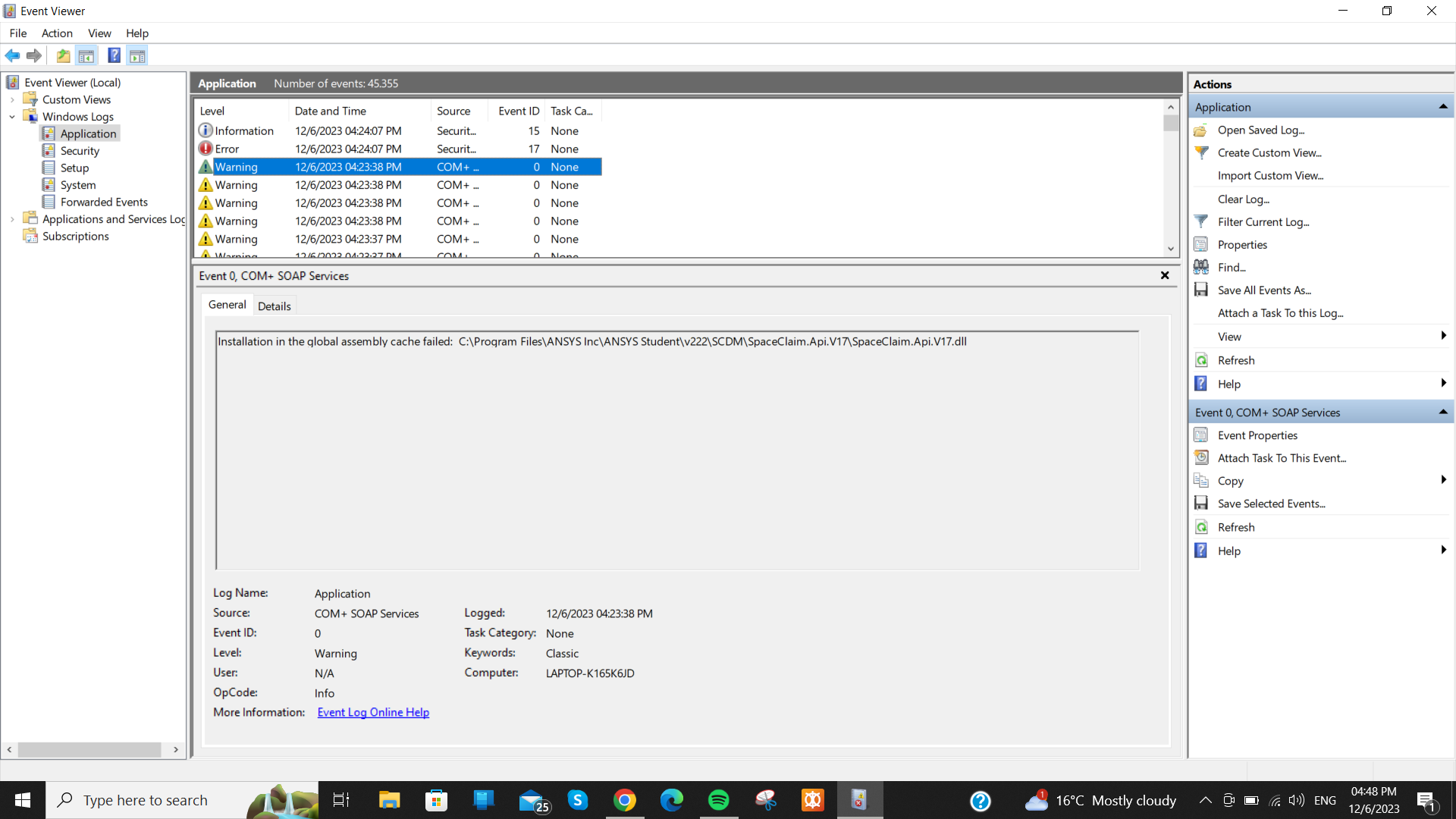
Task: Click the Open Saved Log folder icon
Action: 1201,130
